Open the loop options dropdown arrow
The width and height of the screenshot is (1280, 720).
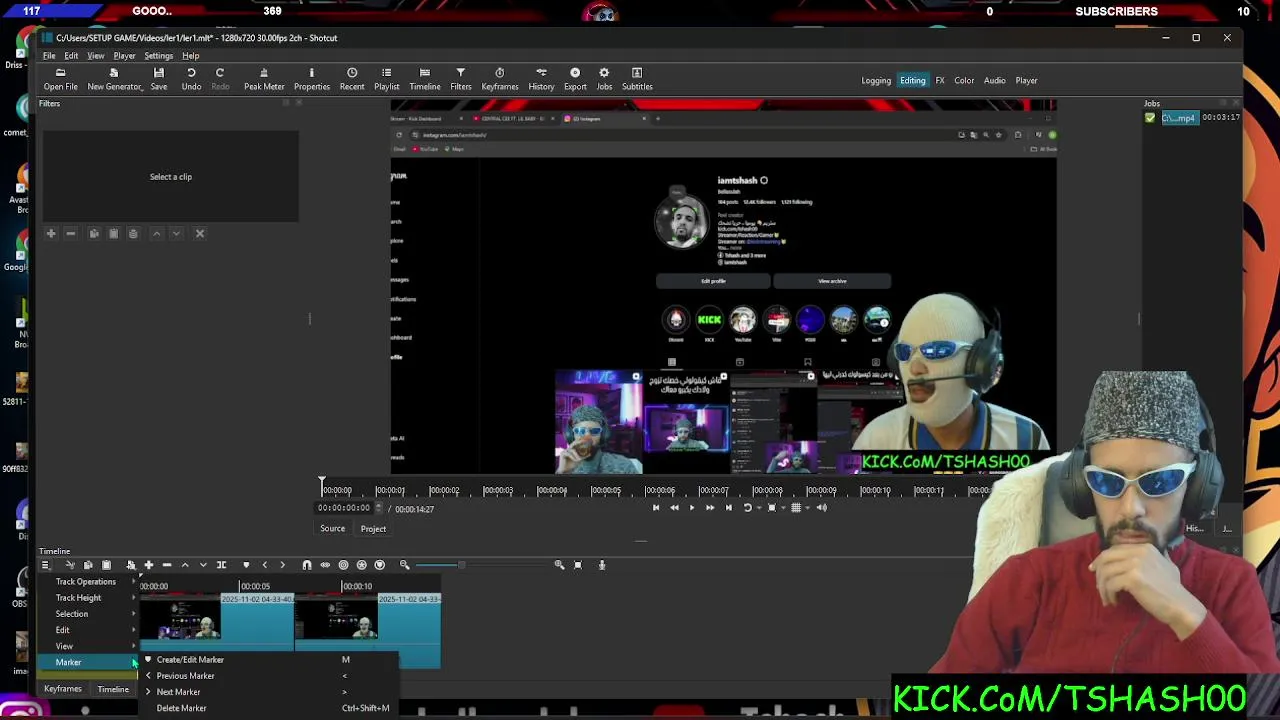[x=757, y=508]
